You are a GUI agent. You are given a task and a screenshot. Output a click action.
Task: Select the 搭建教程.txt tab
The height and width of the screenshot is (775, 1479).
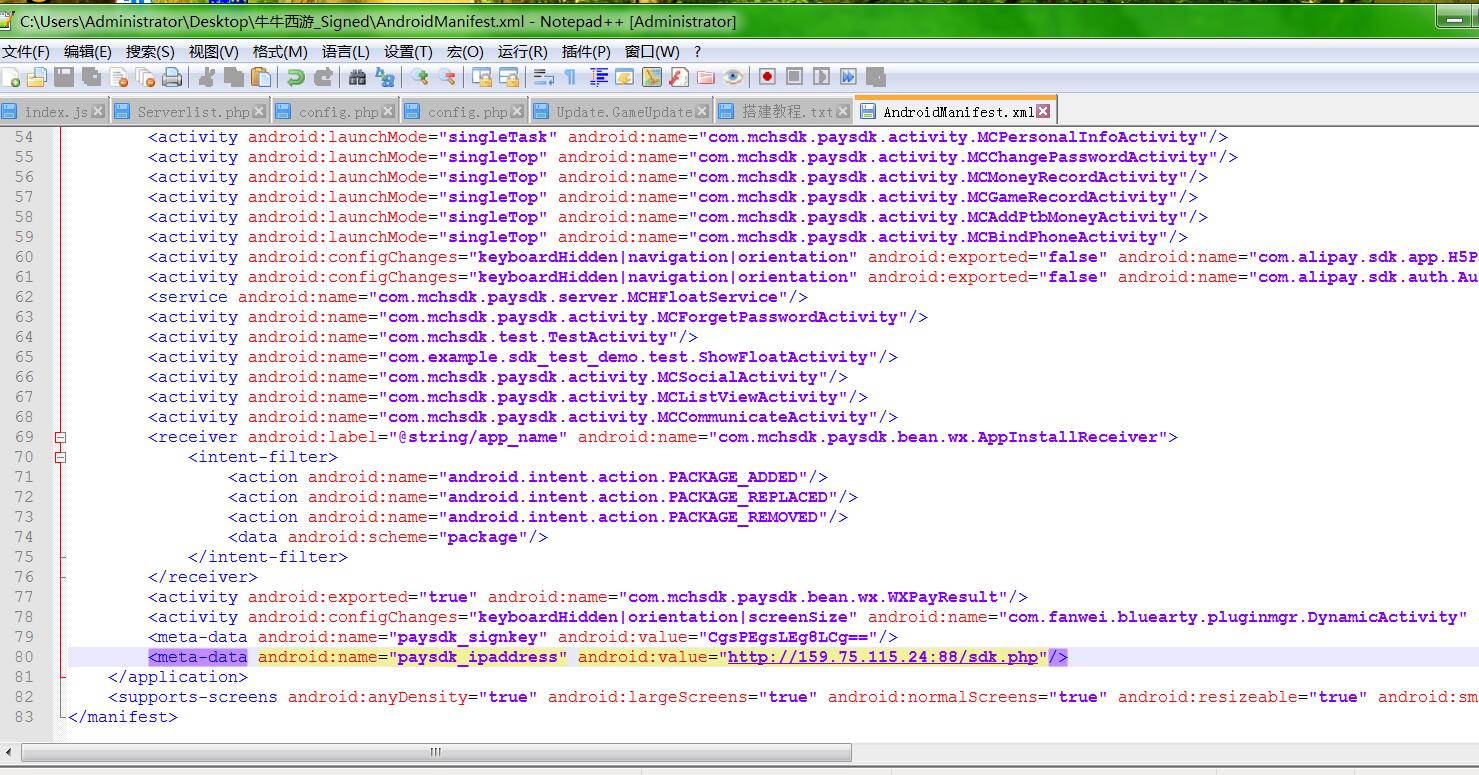pos(786,112)
